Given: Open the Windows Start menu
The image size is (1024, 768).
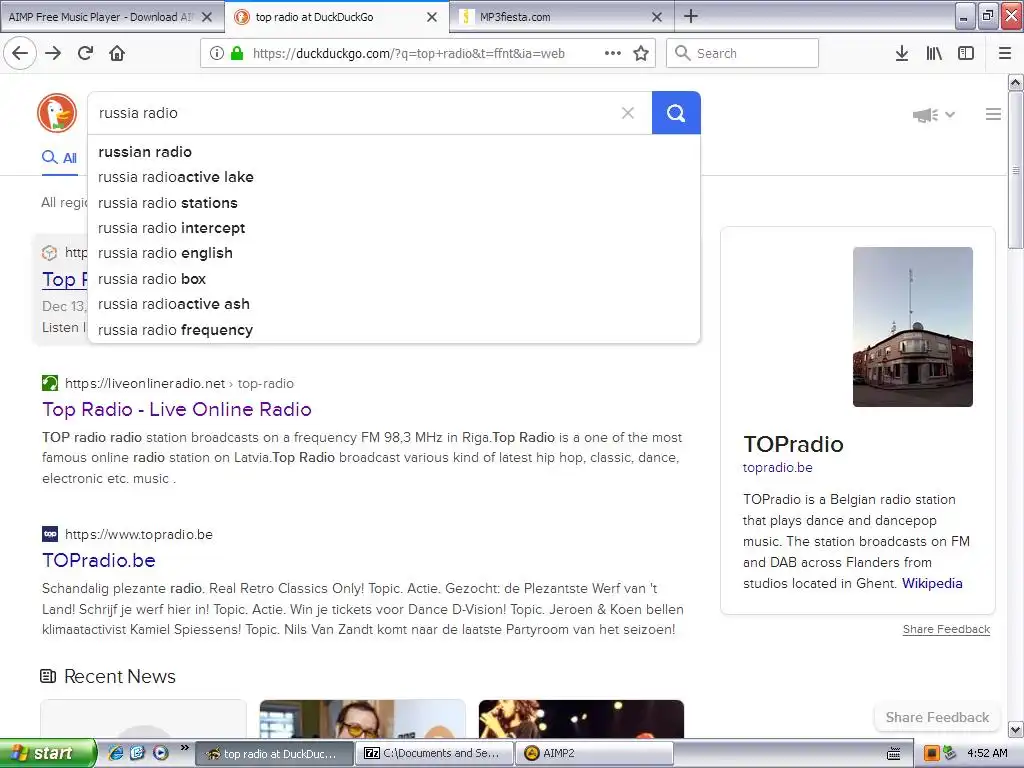Looking at the screenshot, I should pos(48,753).
